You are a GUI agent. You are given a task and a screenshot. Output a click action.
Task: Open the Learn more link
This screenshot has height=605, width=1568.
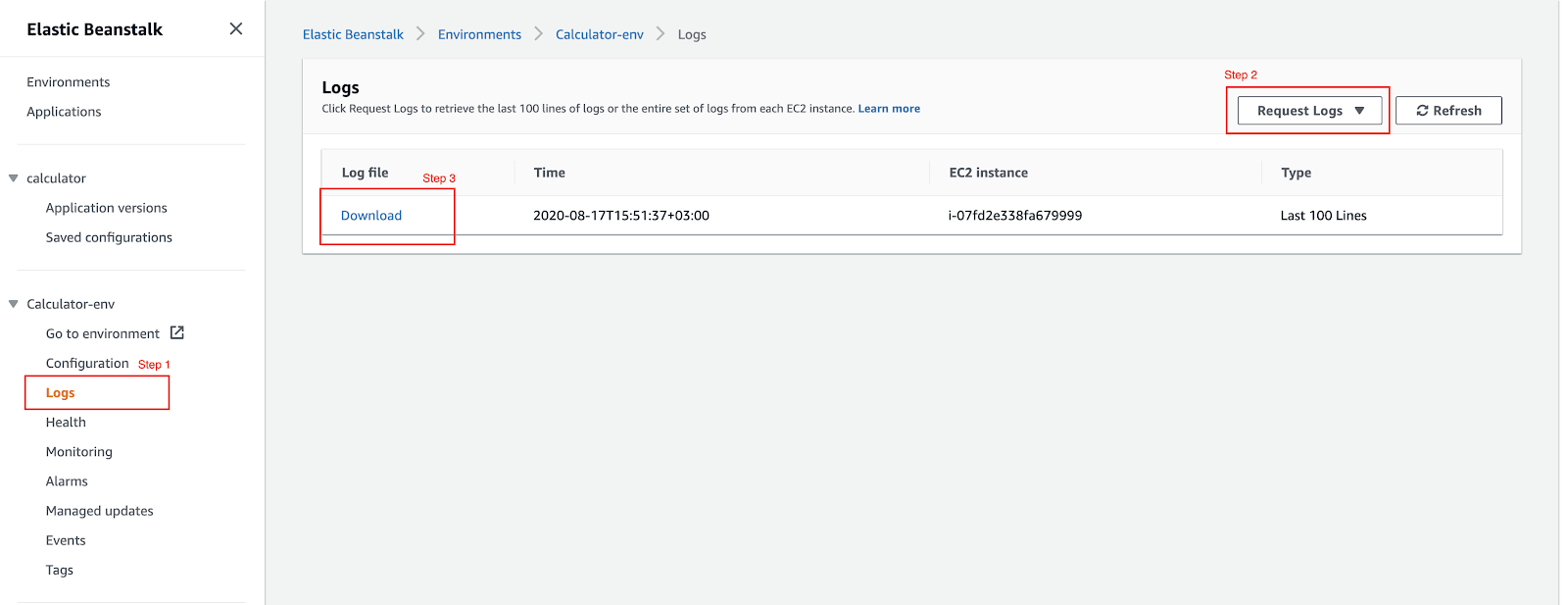pos(889,109)
